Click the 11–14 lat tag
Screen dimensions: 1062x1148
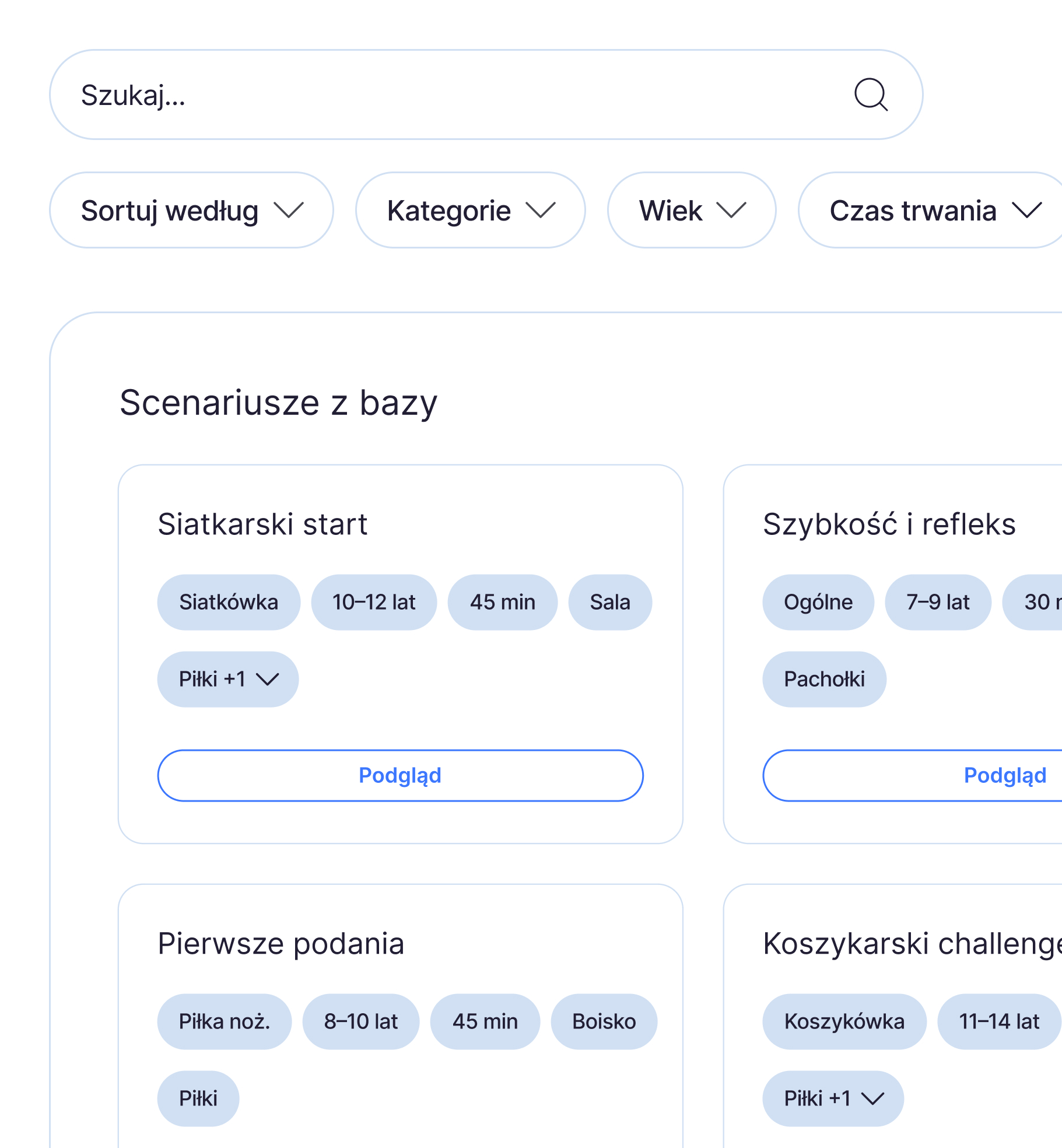pos(999,1021)
